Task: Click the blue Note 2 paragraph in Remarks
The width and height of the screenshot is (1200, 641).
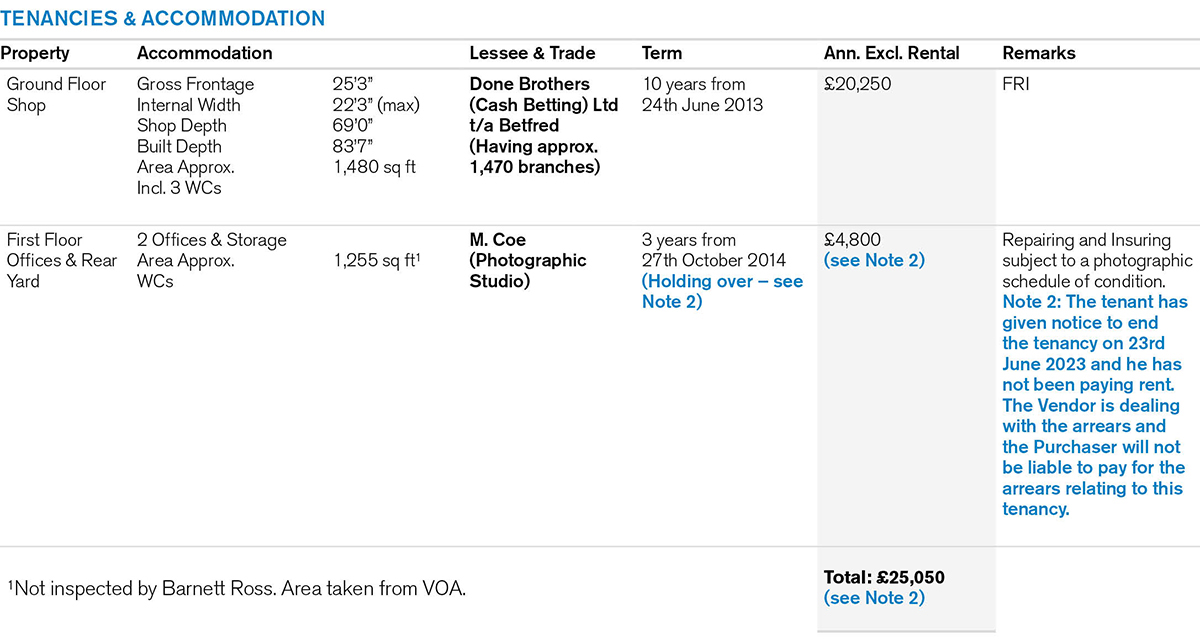Action: click(x=1094, y=405)
